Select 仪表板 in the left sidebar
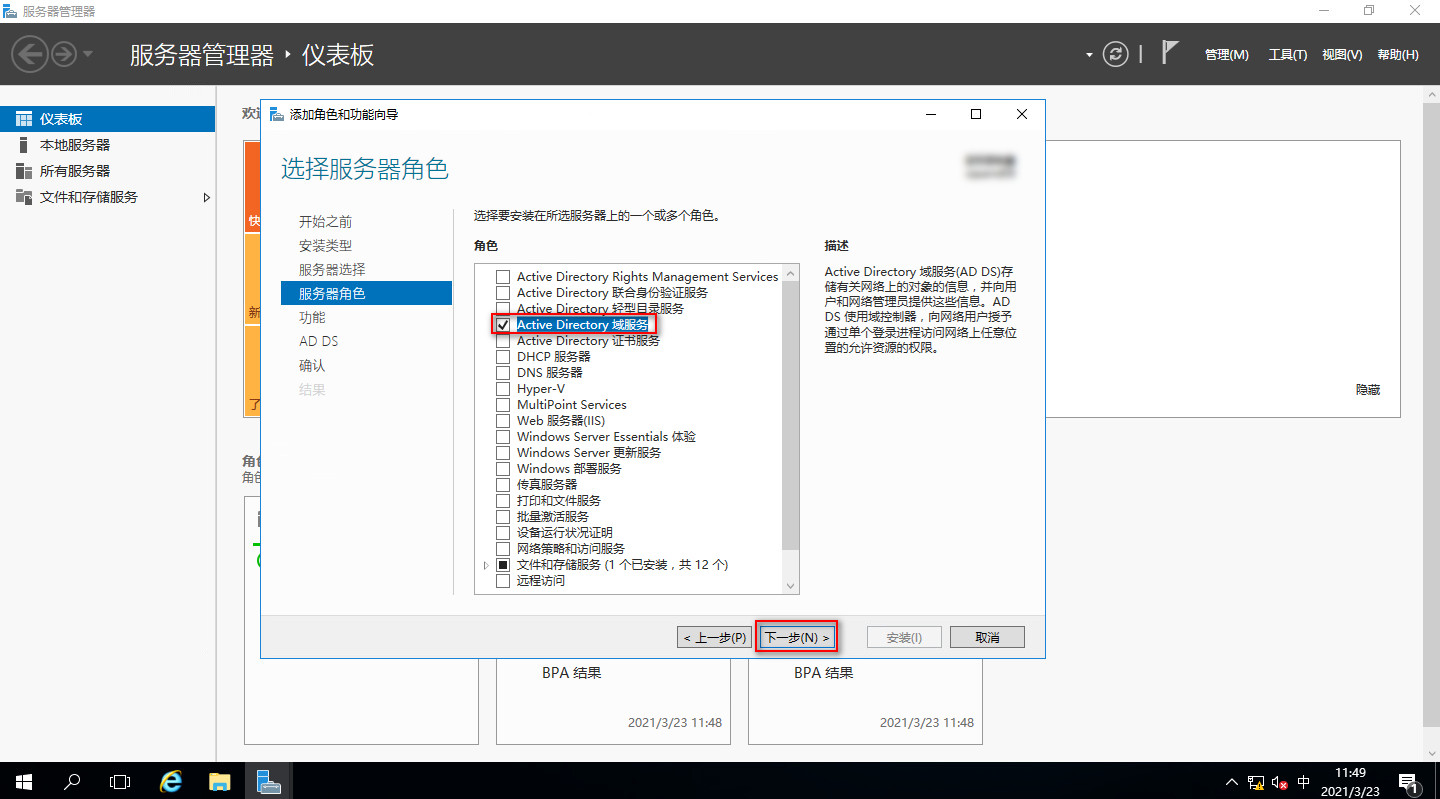The image size is (1440, 799). pos(107,119)
